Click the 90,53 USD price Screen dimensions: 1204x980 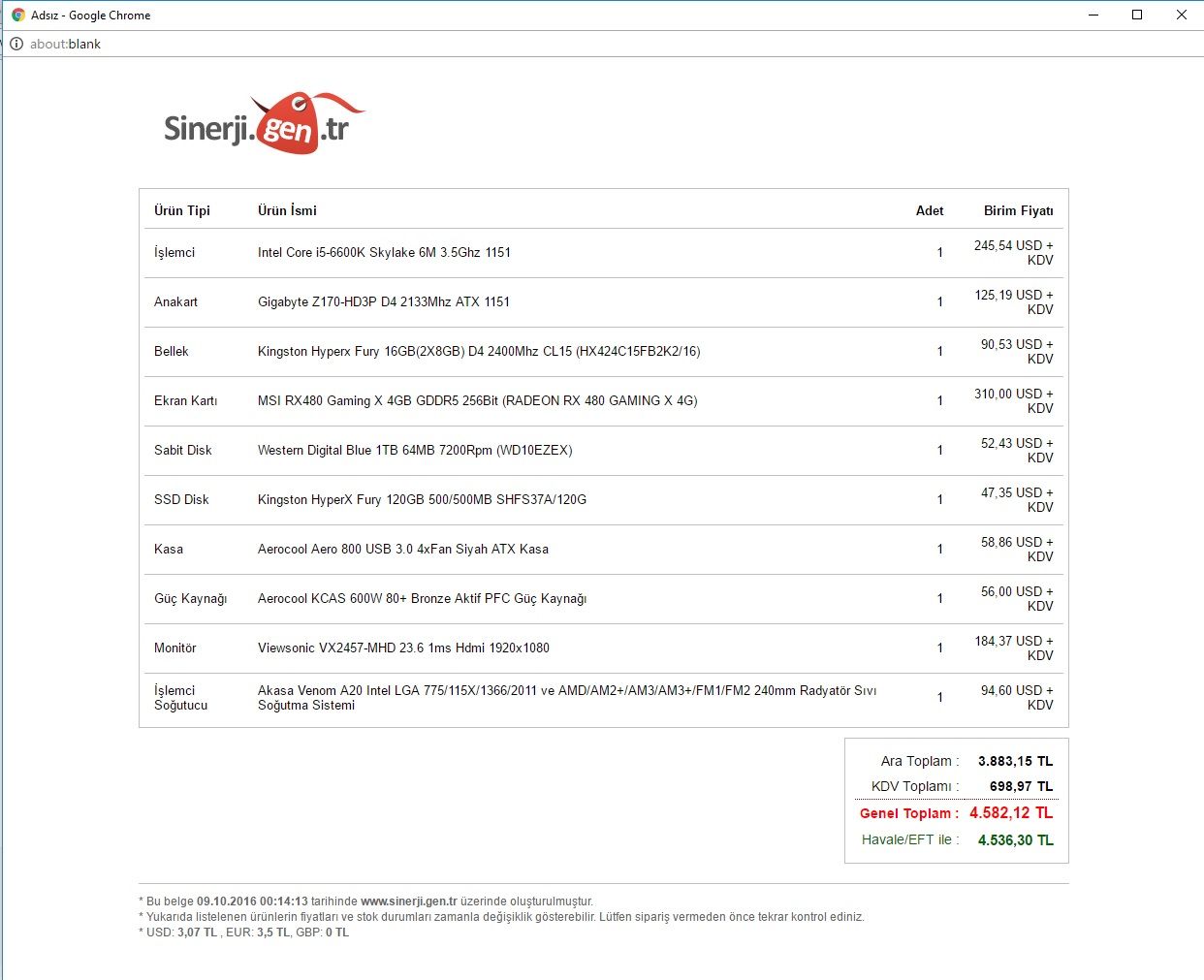click(1017, 351)
